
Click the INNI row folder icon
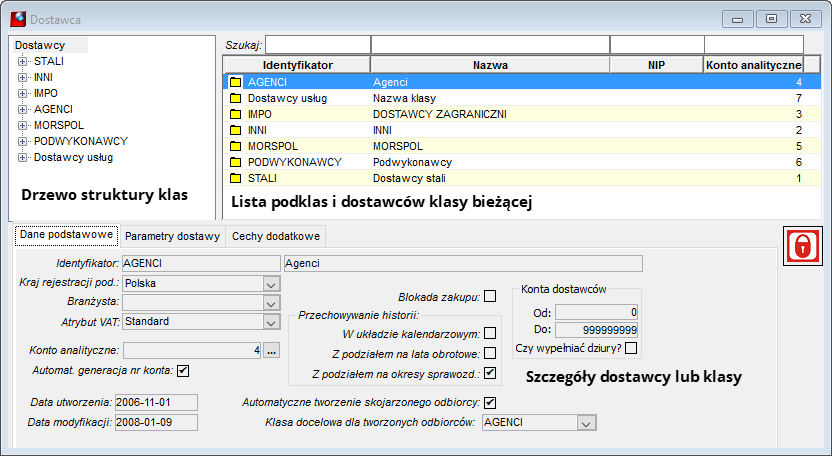click(236, 130)
